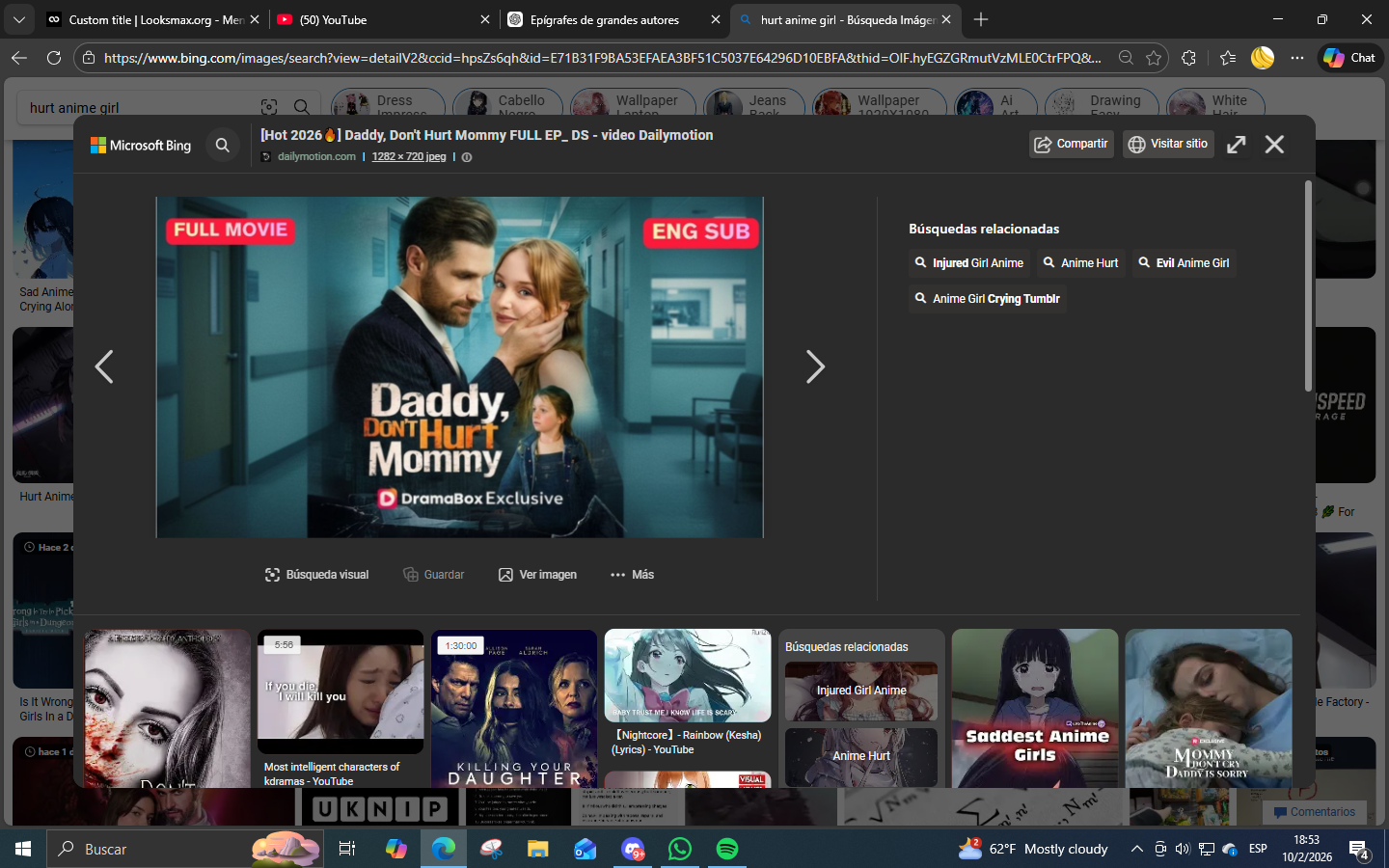Select the Injured Girl Anime related search

point(968,263)
